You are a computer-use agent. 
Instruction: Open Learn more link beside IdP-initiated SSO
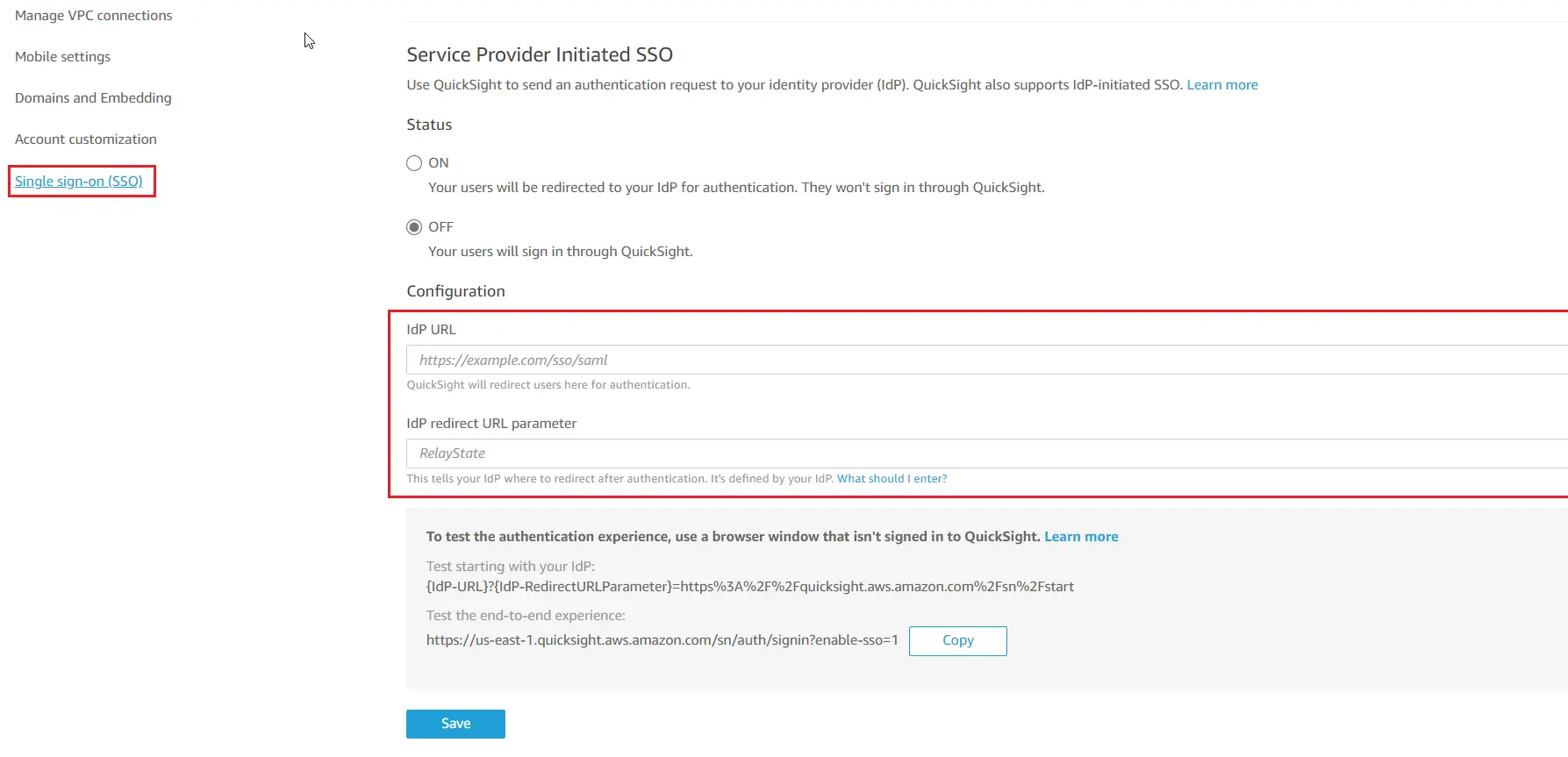(1222, 85)
